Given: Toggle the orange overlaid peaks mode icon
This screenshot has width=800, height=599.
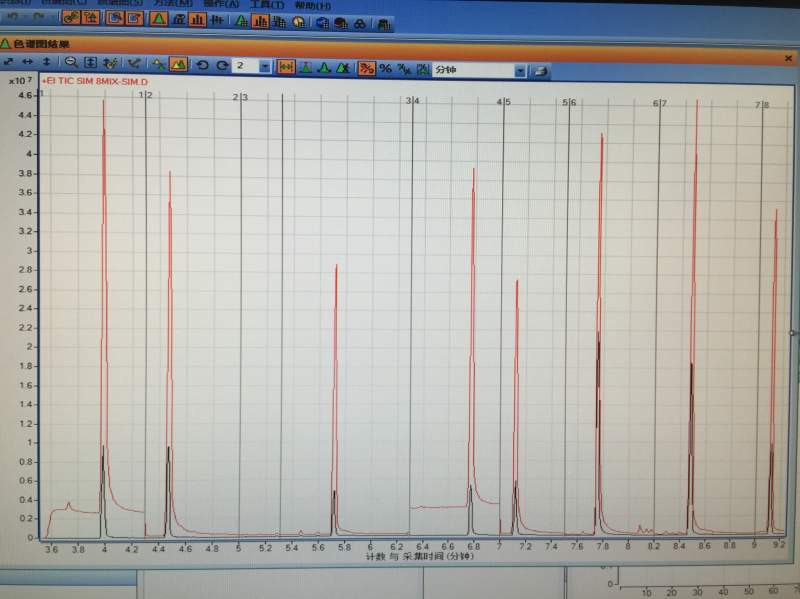Looking at the screenshot, I should (x=178, y=64).
